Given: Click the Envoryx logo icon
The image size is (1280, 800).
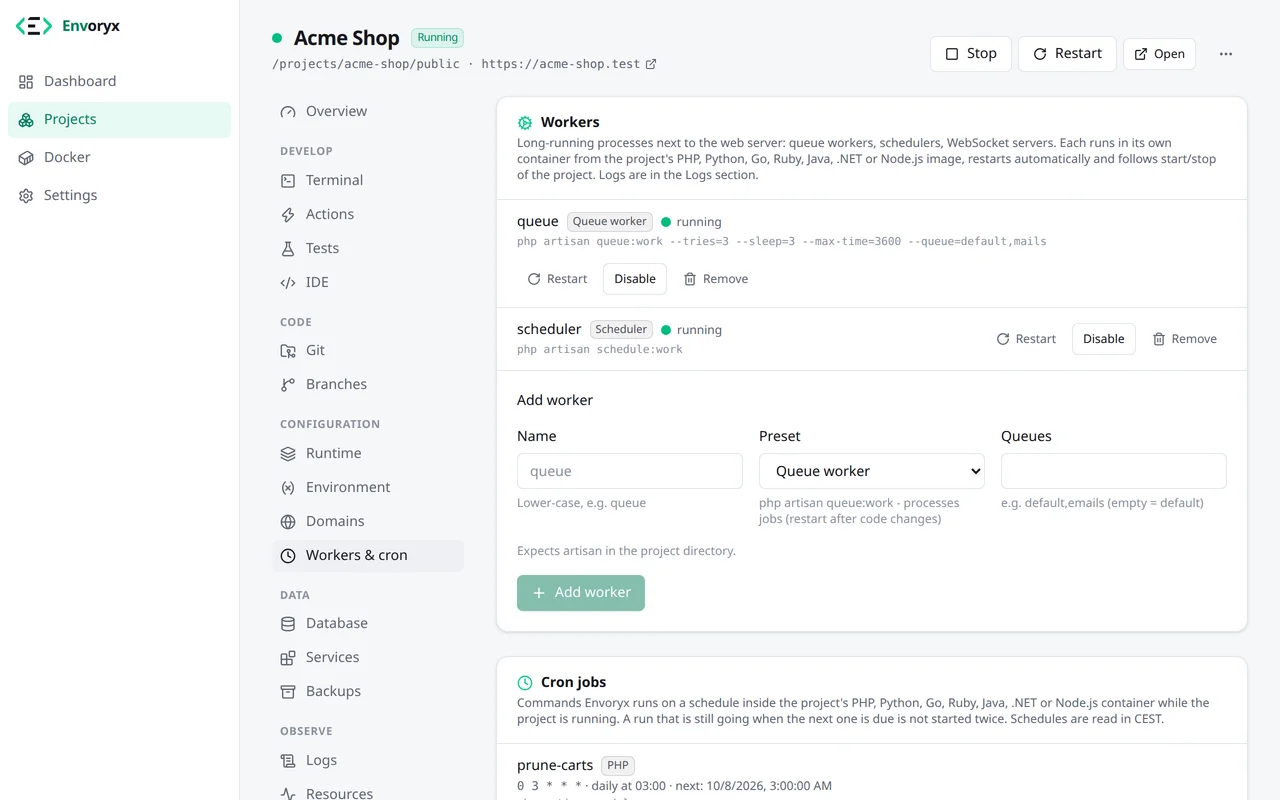Looking at the screenshot, I should [34, 26].
